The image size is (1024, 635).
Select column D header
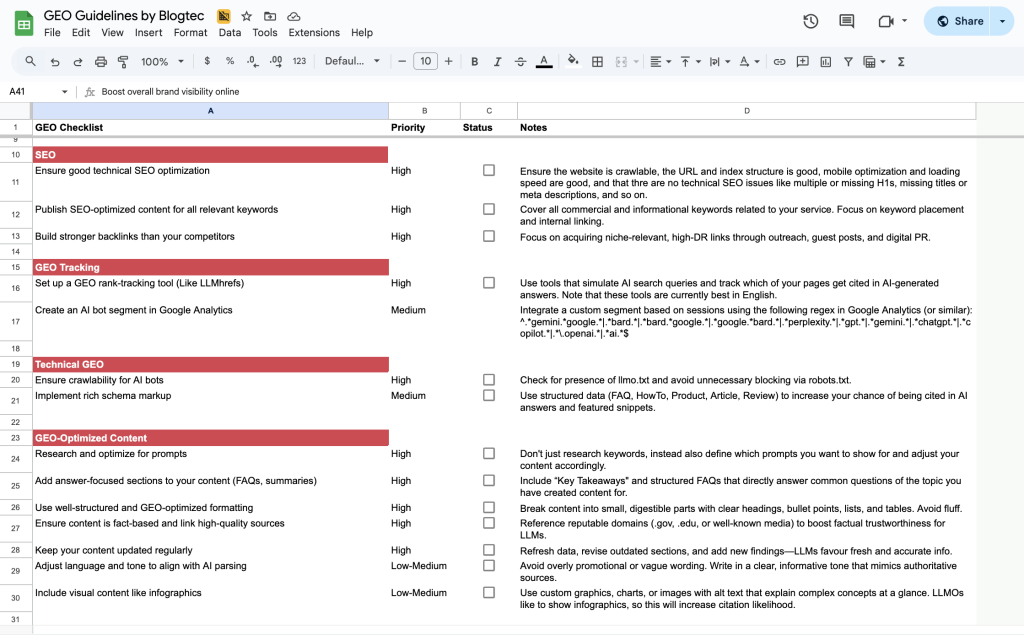coord(746,111)
